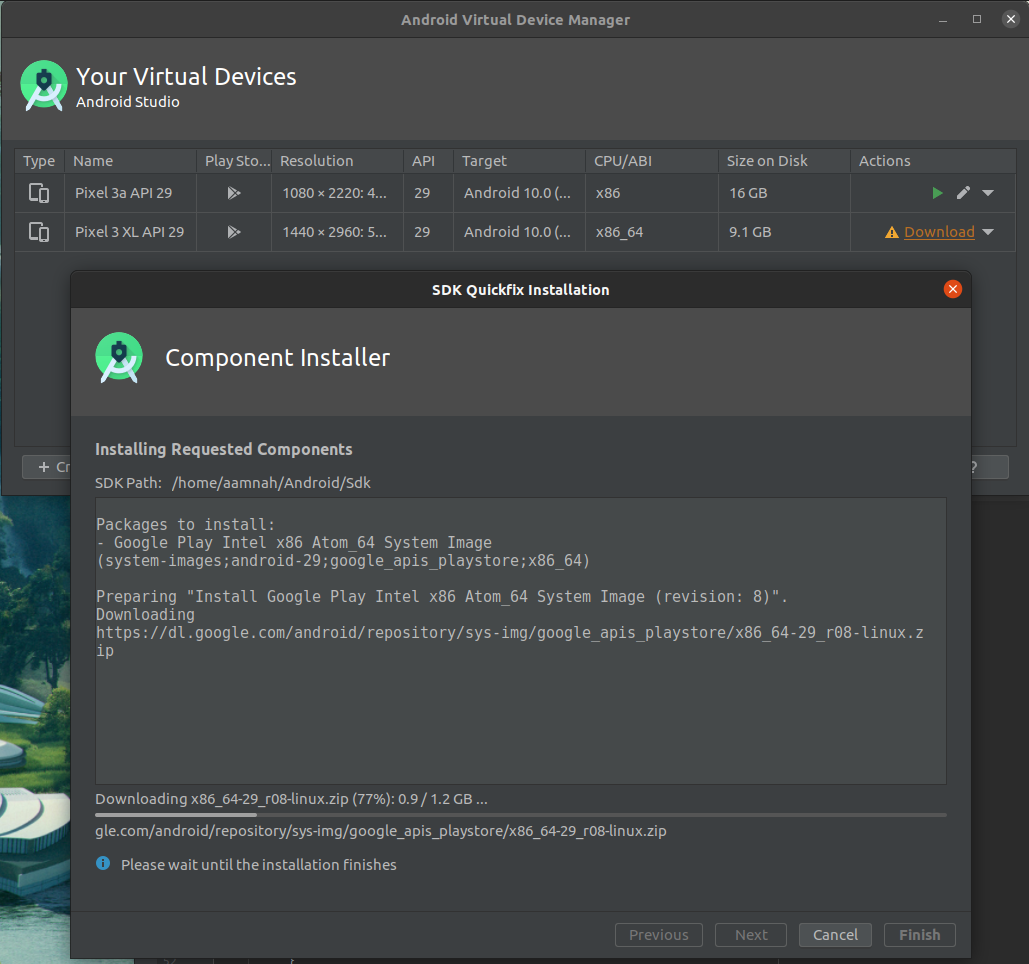Click the info icon beside wait message
The width and height of the screenshot is (1029, 964).
coord(103,864)
